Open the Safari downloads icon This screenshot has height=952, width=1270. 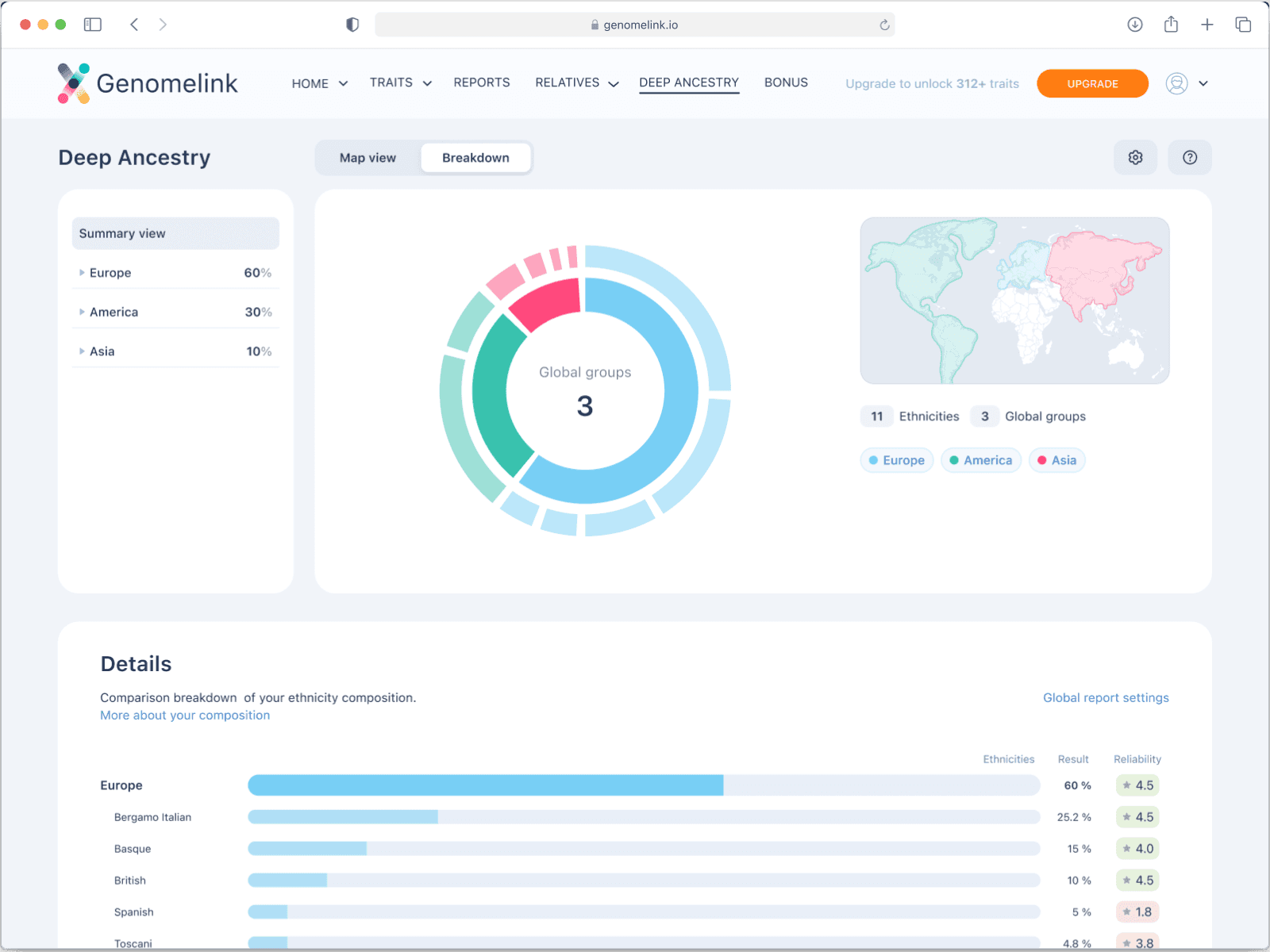click(x=1135, y=25)
